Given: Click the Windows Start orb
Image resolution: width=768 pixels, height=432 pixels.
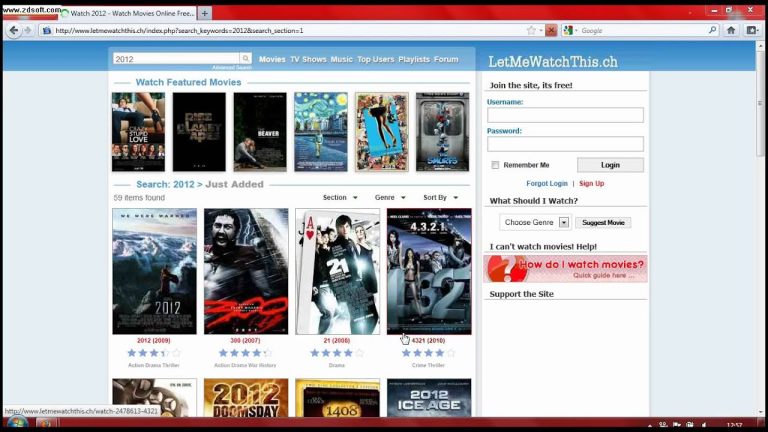Looking at the screenshot, I should click(17, 423).
